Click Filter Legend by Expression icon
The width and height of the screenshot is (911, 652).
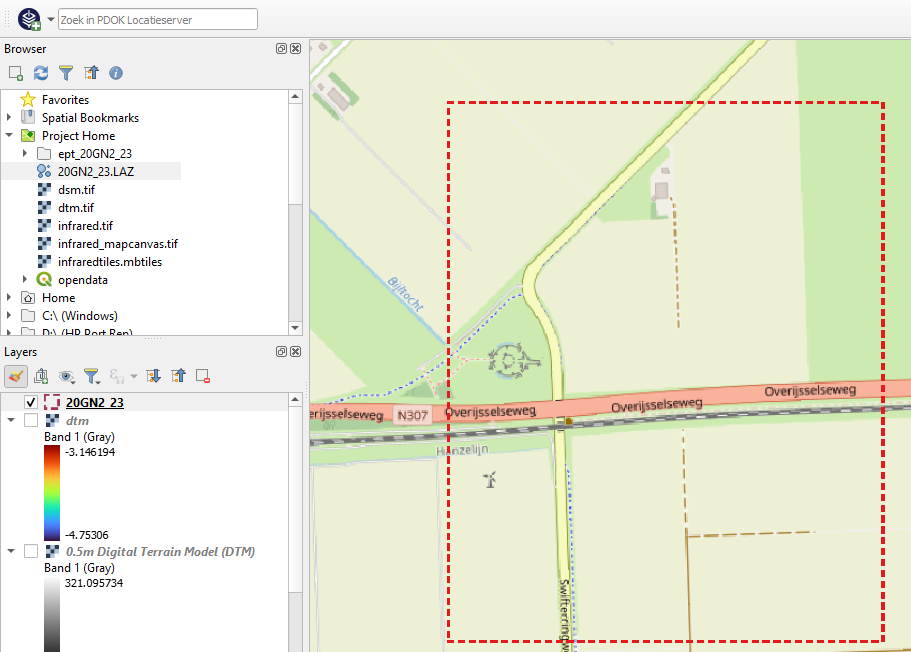pyautogui.click(x=116, y=377)
